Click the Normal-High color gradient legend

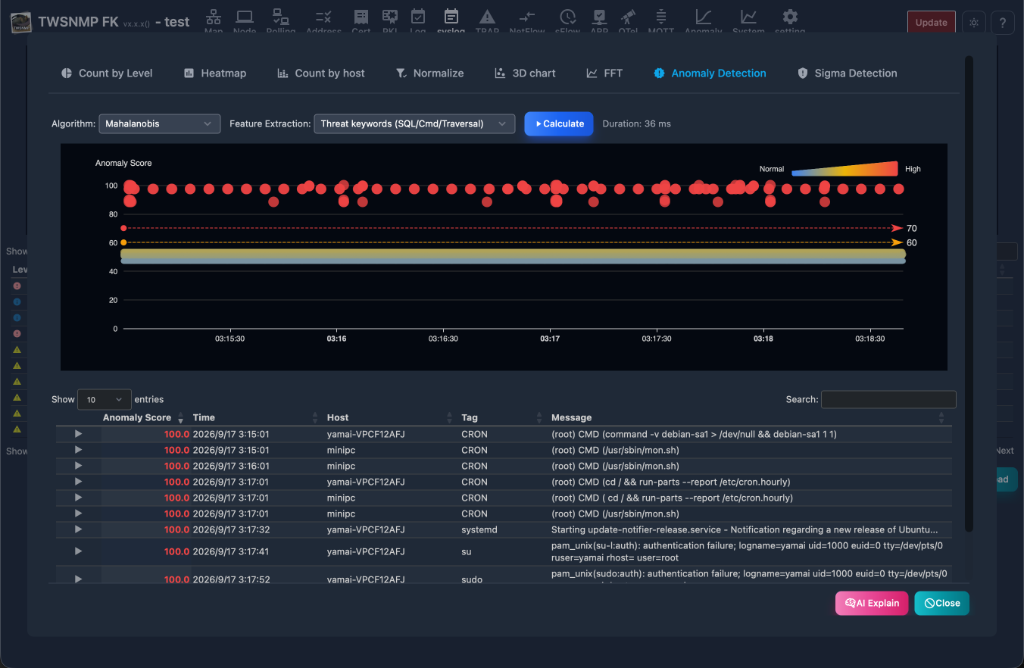pos(844,168)
